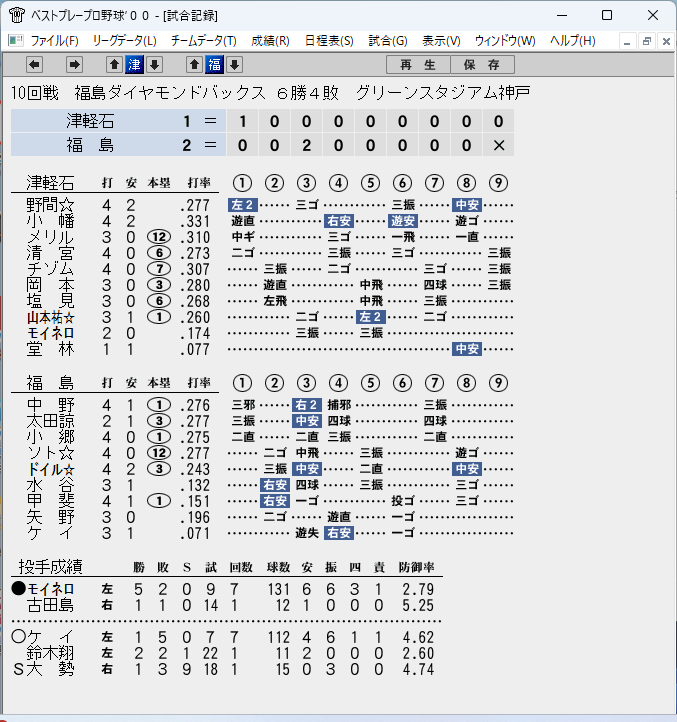Open the 表示(V) menu

click(x=441, y=41)
